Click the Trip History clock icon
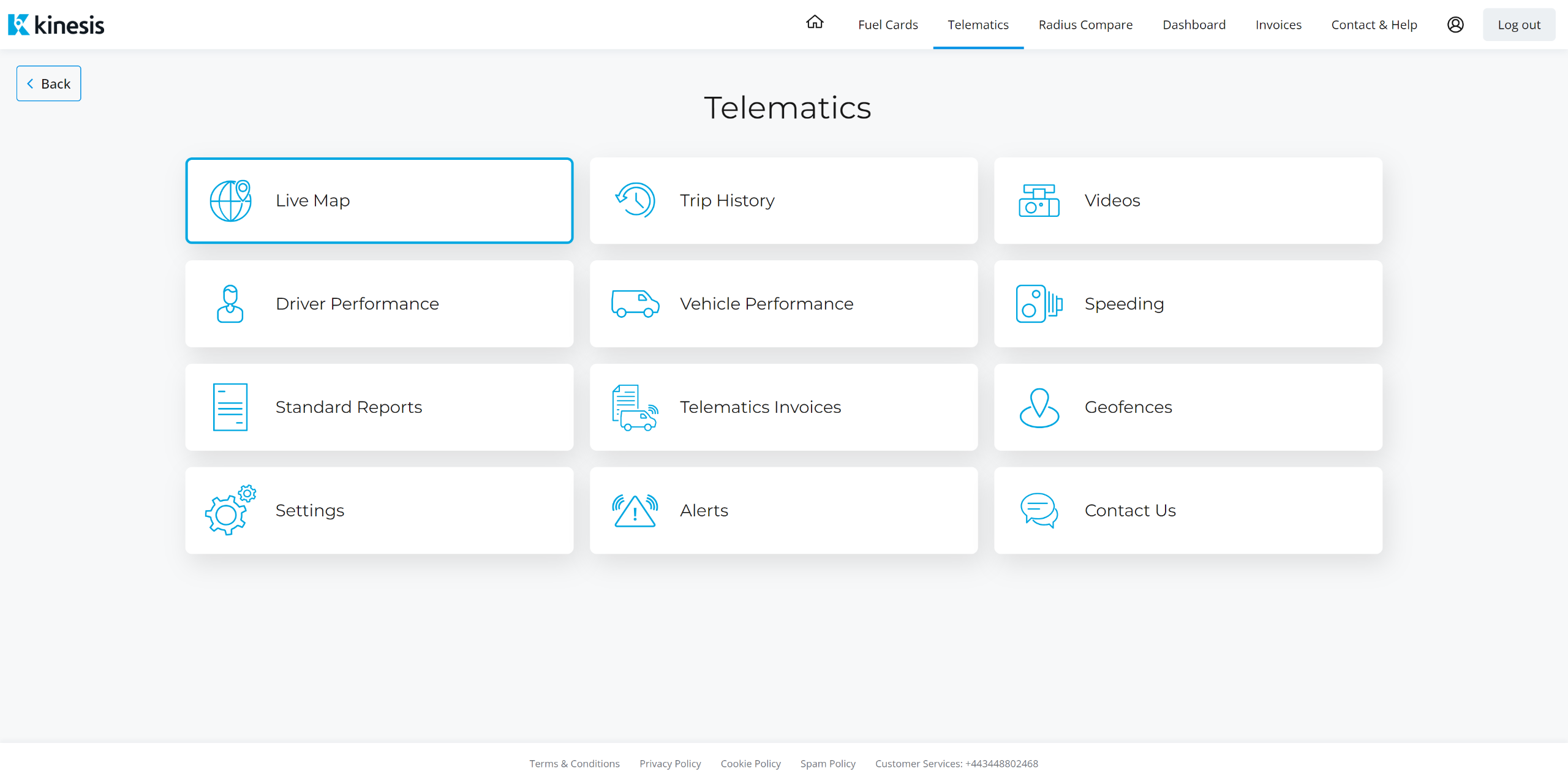Viewport: 1568px width, 784px height. click(635, 200)
